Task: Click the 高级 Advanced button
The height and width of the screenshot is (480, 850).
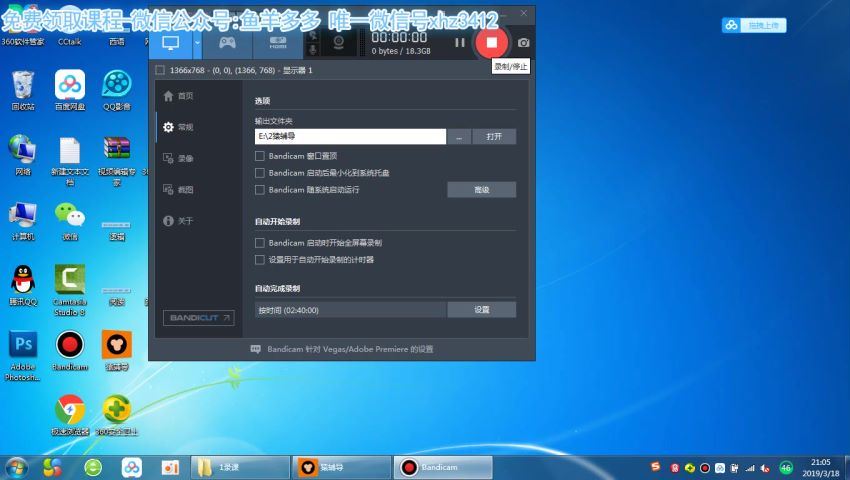Action: [481, 190]
